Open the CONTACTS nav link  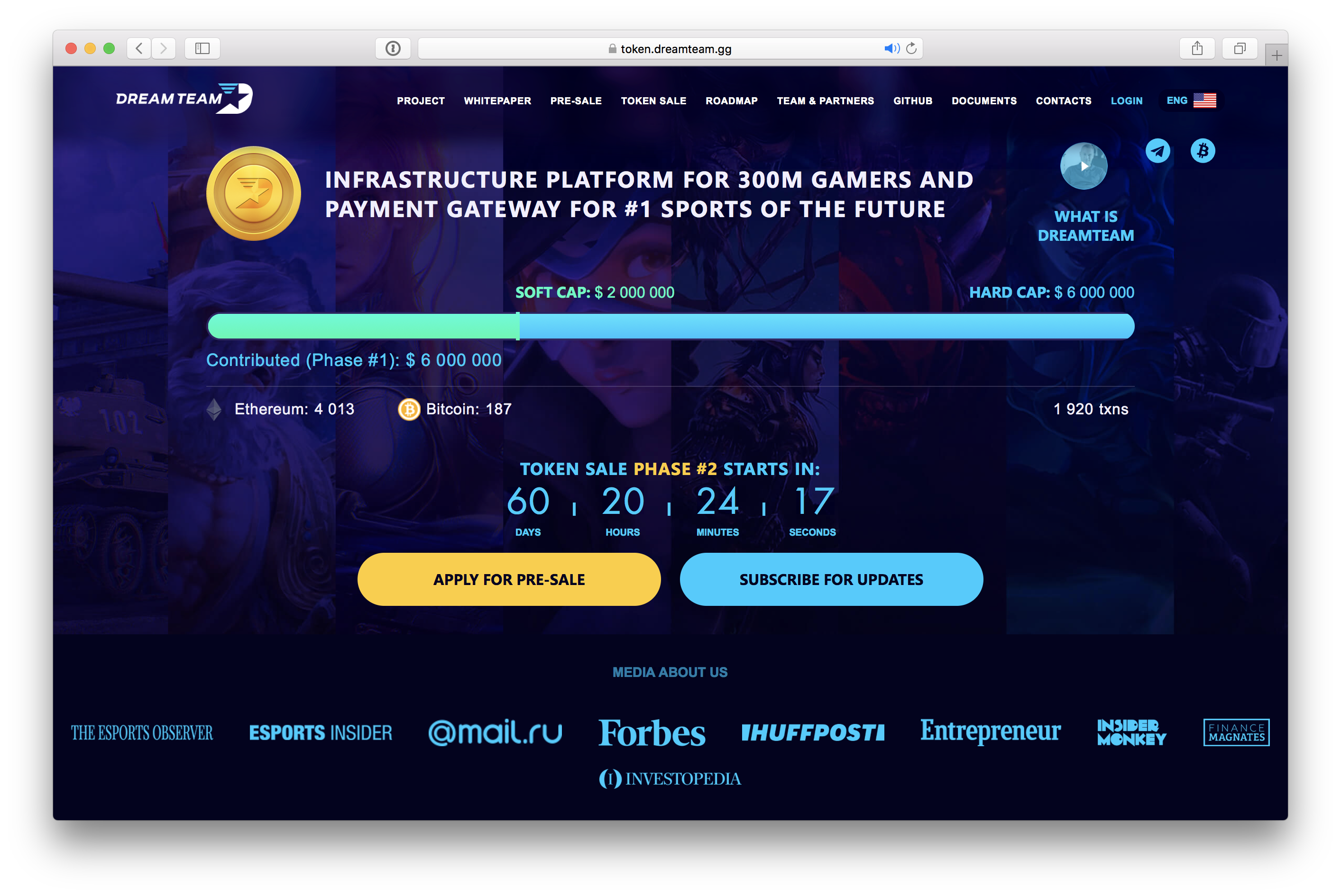tap(1063, 101)
